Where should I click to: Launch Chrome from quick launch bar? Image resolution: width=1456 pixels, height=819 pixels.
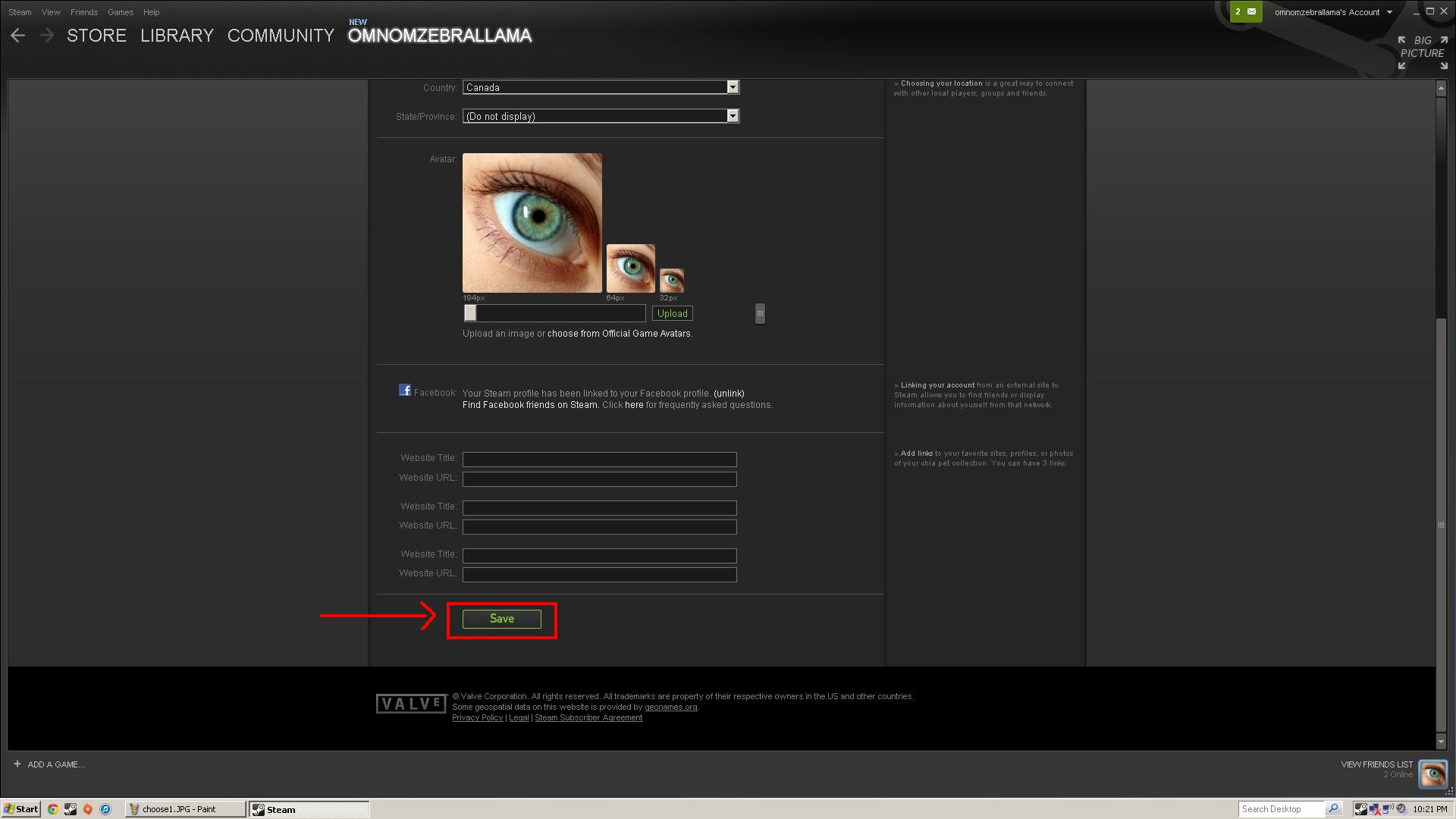[52, 809]
